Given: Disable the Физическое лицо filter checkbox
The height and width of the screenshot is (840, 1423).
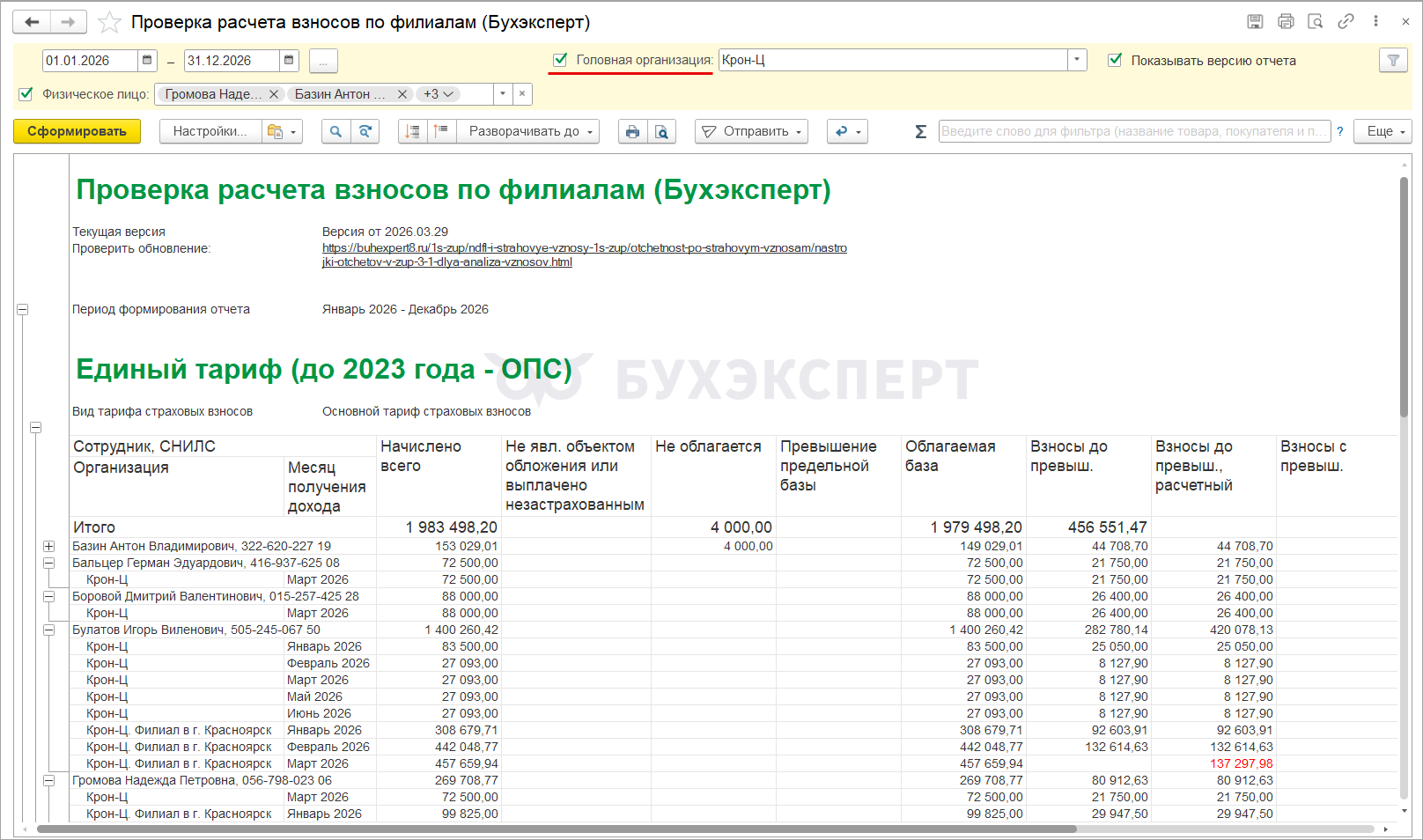Looking at the screenshot, I should (x=26, y=93).
